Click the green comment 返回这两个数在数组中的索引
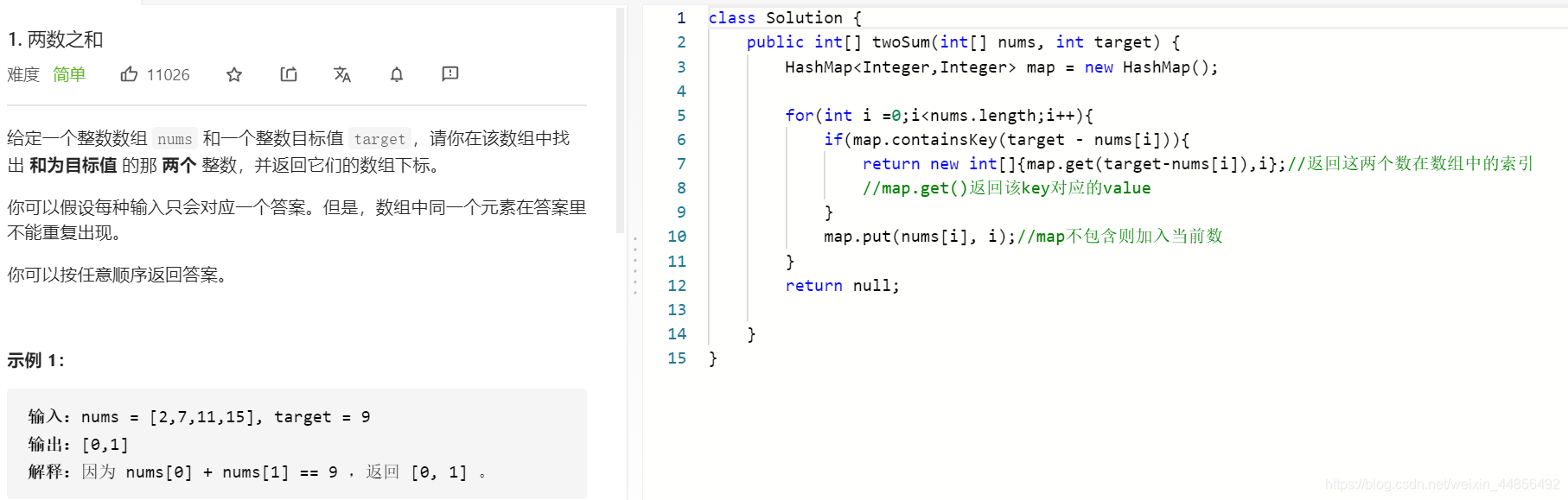Viewport: 1568px width, 500px height. (x=1411, y=164)
